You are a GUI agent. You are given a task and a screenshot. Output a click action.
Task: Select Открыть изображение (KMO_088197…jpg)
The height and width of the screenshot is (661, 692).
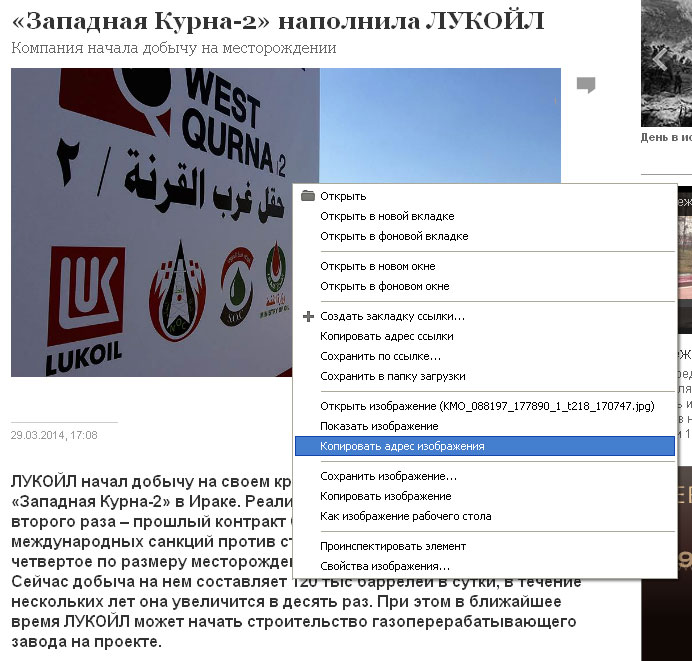coord(485,406)
